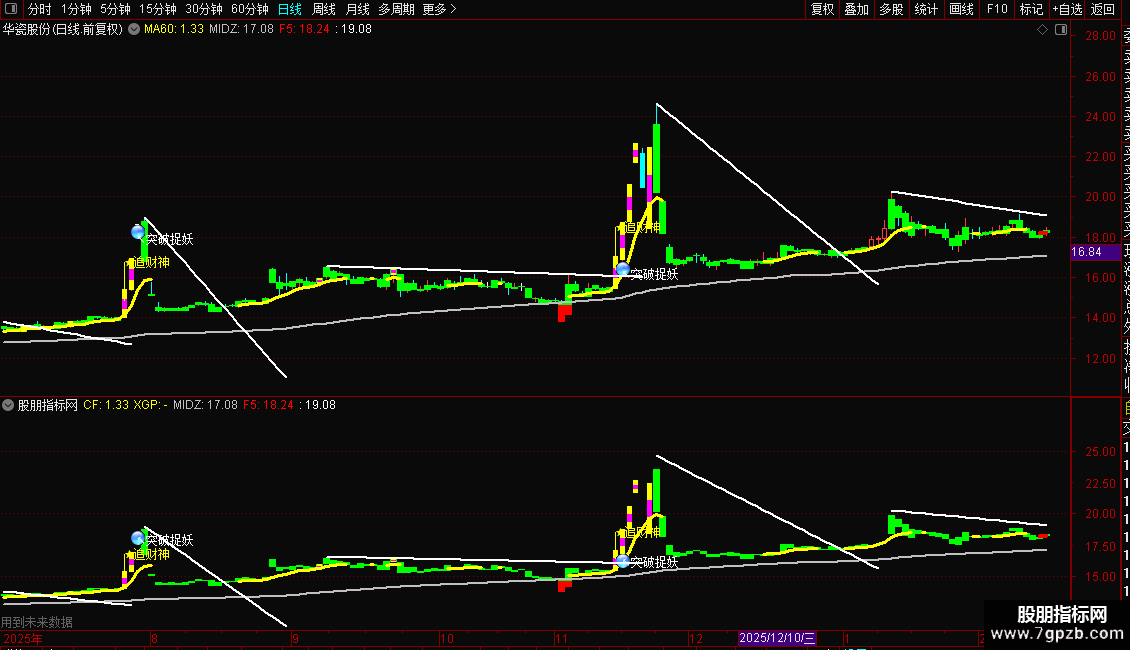Click the CF: 1.33 sub-chart value
The image size is (1130, 650).
click(x=106, y=405)
